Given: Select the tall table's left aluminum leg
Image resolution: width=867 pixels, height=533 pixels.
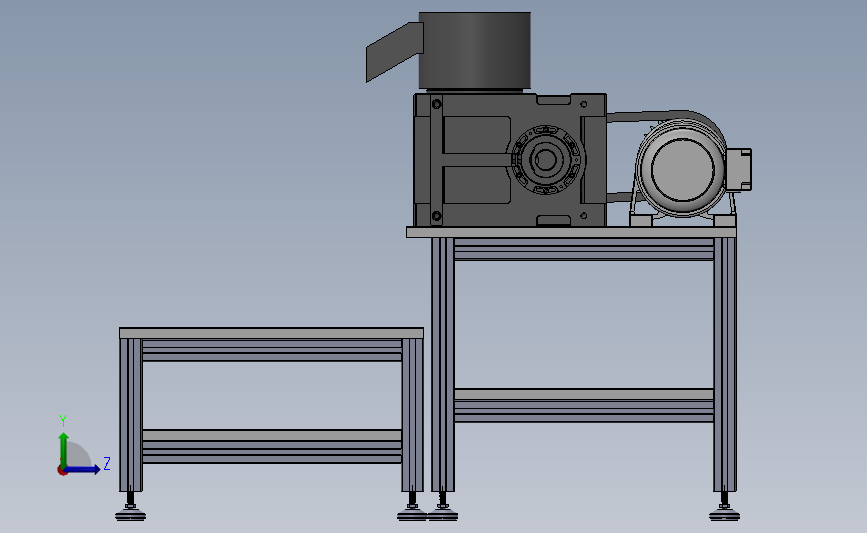Looking at the screenshot, I should (x=442, y=364).
